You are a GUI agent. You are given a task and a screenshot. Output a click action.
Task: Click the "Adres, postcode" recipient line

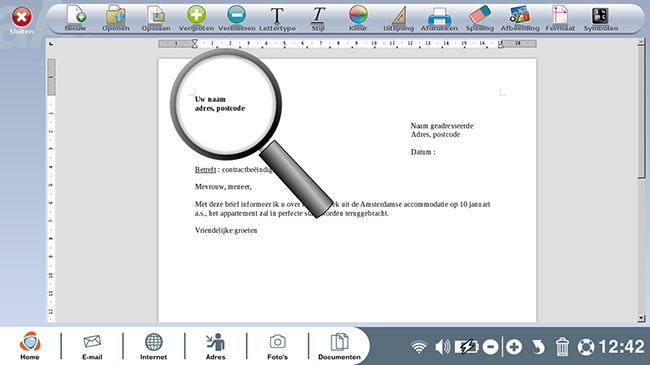435,134
